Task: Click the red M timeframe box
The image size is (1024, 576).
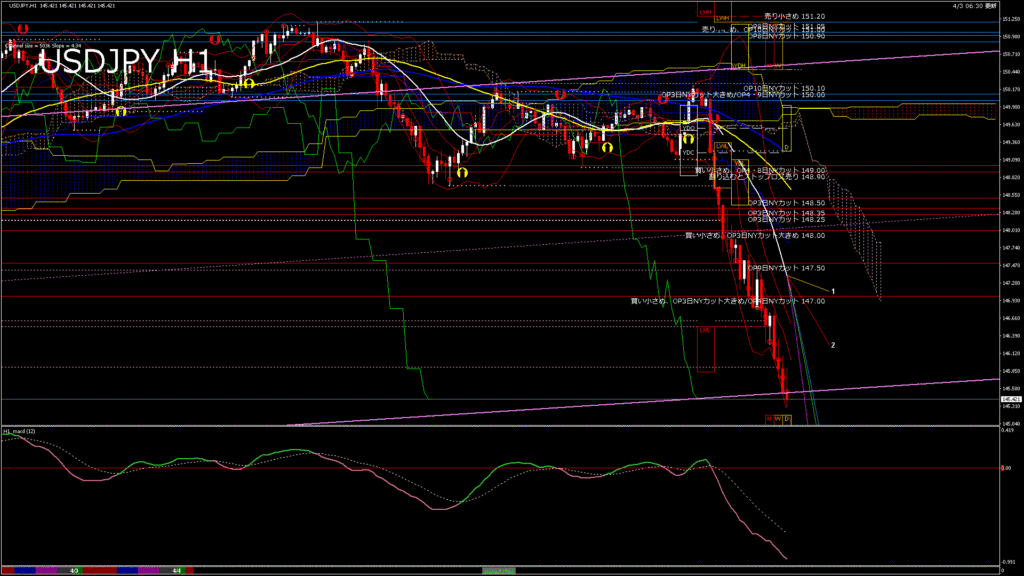Action: click(769, 418)
